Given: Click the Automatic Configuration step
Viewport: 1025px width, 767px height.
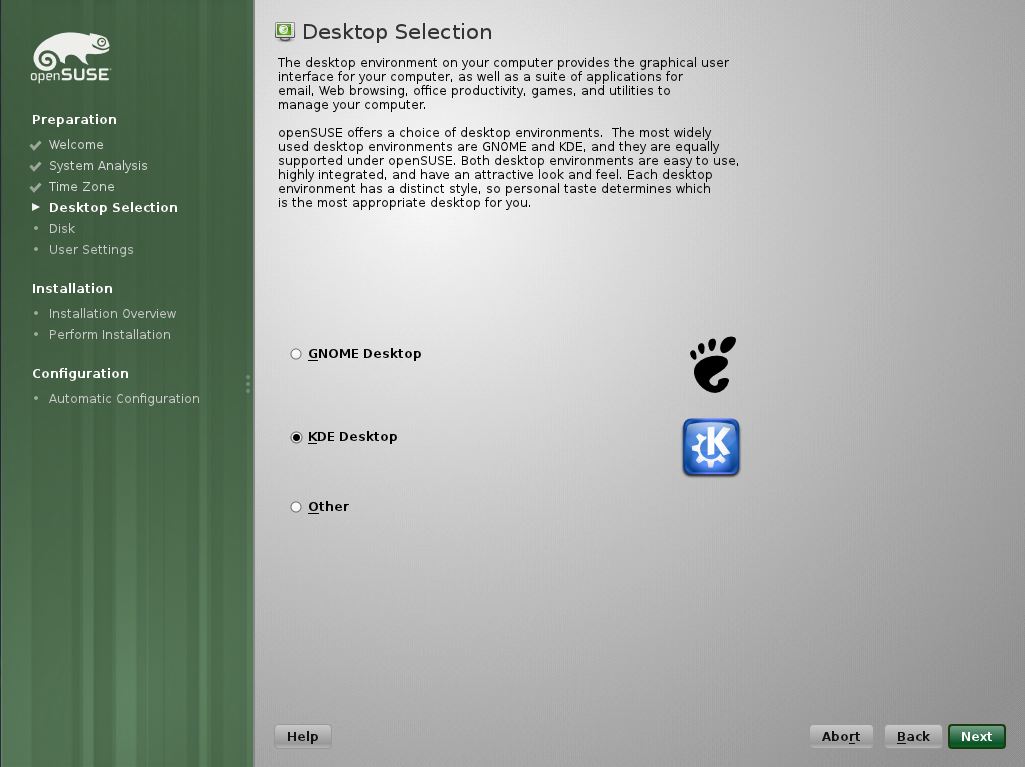Looking at the screenshot, I should [124, 398].
